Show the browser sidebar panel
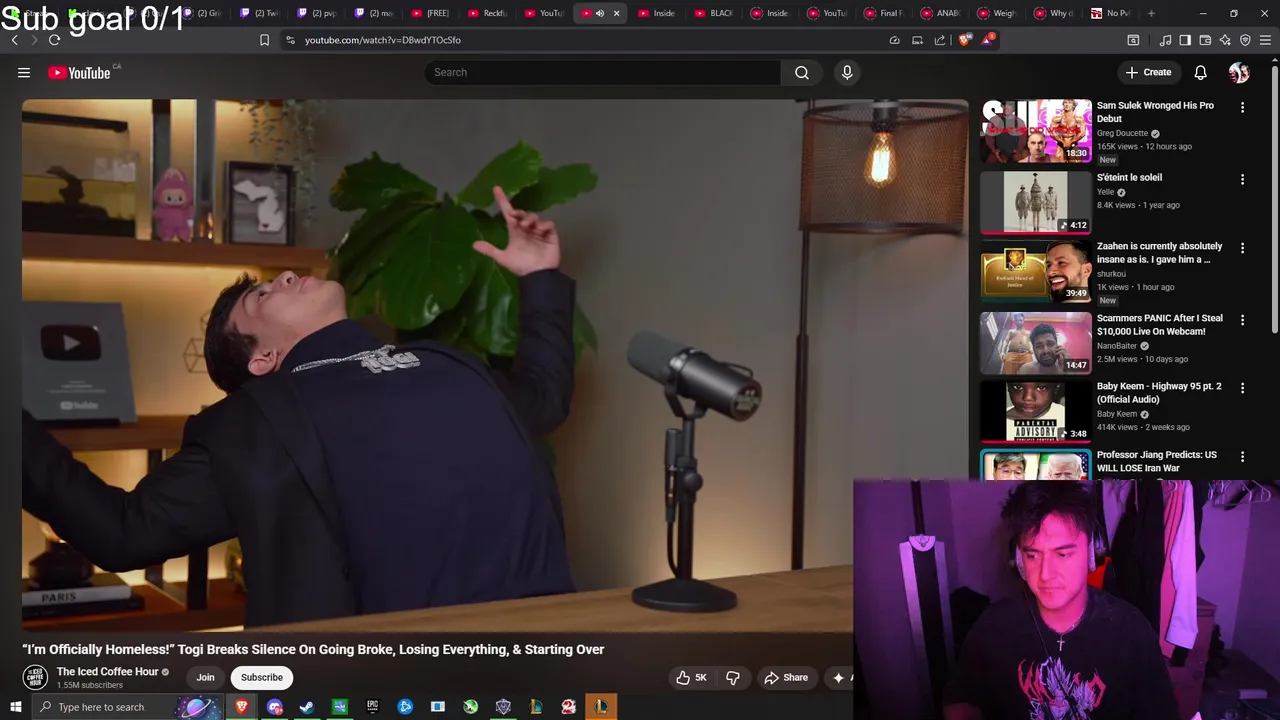This screenshot has width=1280, height=720. pyautogui.click(x=1185, y=40)
